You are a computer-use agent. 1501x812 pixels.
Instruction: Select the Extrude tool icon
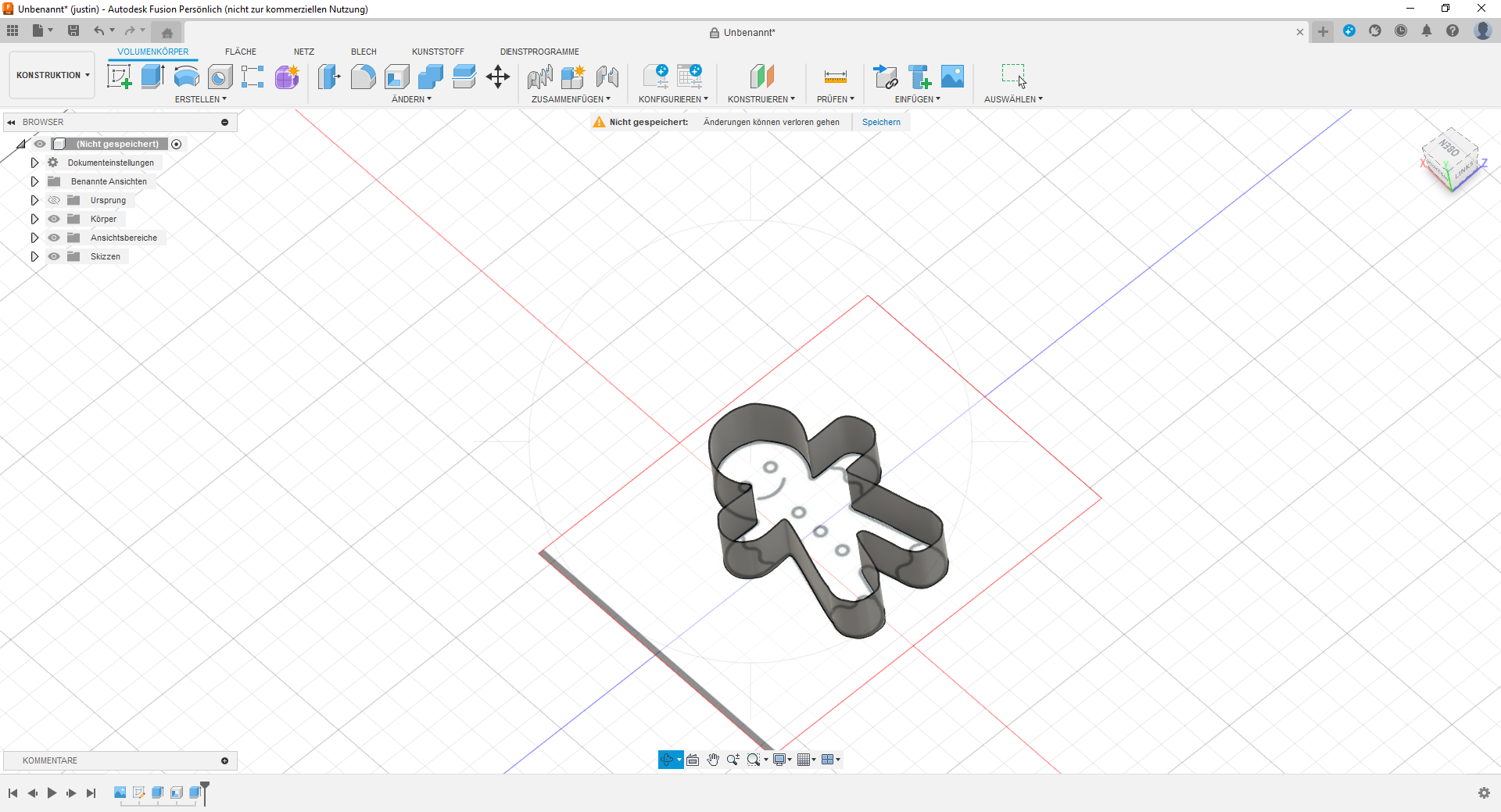152,77
